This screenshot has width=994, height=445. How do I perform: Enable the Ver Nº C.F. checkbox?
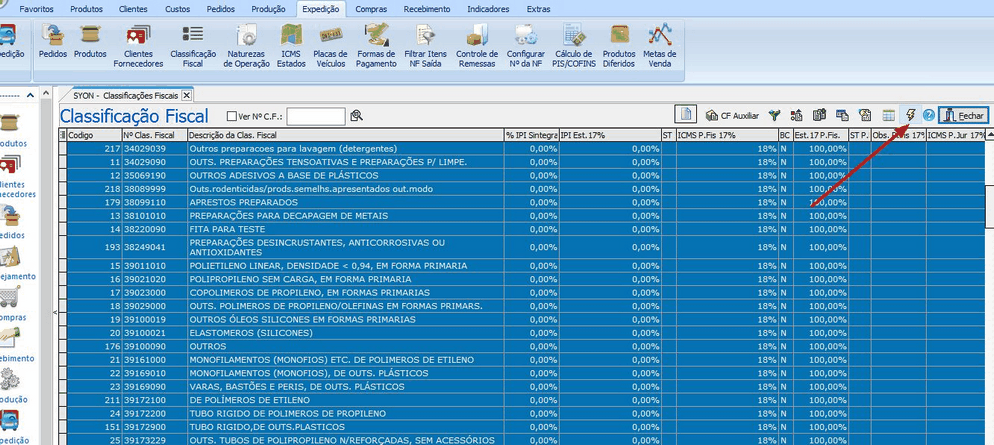point(232,117)
